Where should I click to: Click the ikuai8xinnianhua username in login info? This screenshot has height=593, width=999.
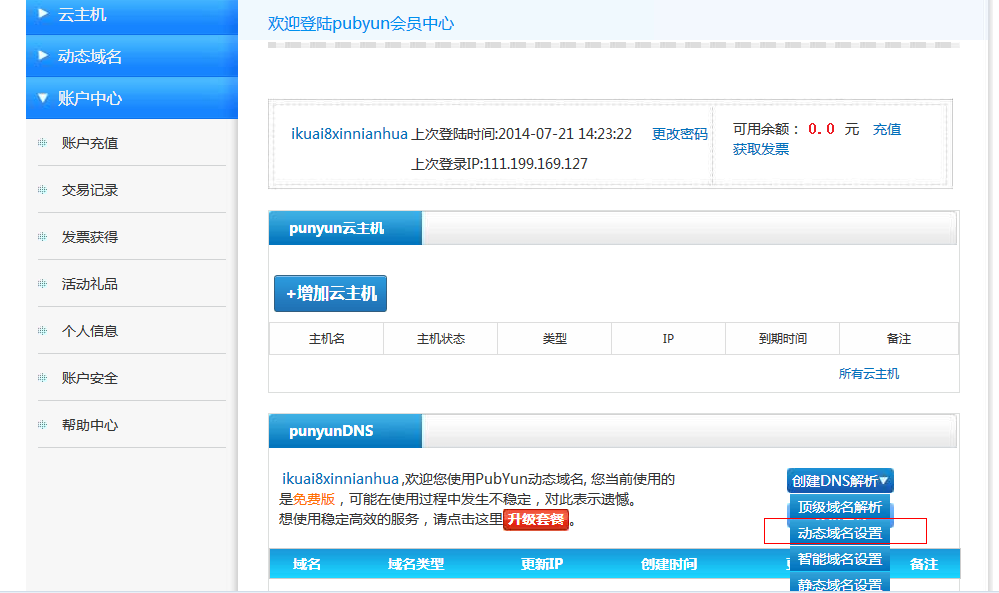349,134
